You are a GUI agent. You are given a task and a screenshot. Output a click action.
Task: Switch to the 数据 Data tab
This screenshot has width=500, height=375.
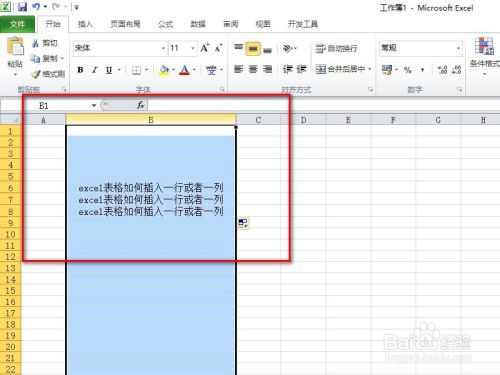pos(198,24)
